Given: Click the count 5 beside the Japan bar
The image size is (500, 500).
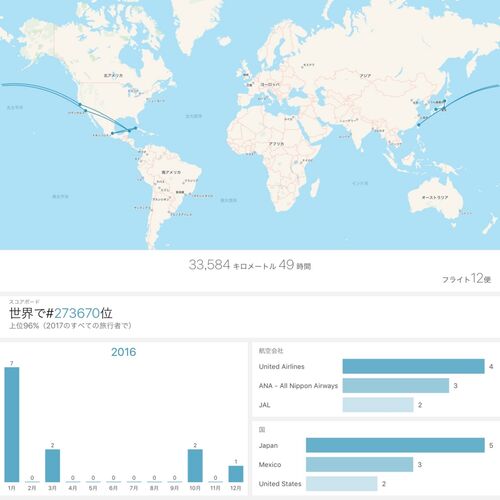Looking at the screenshot, I should [x=491, y=445].
